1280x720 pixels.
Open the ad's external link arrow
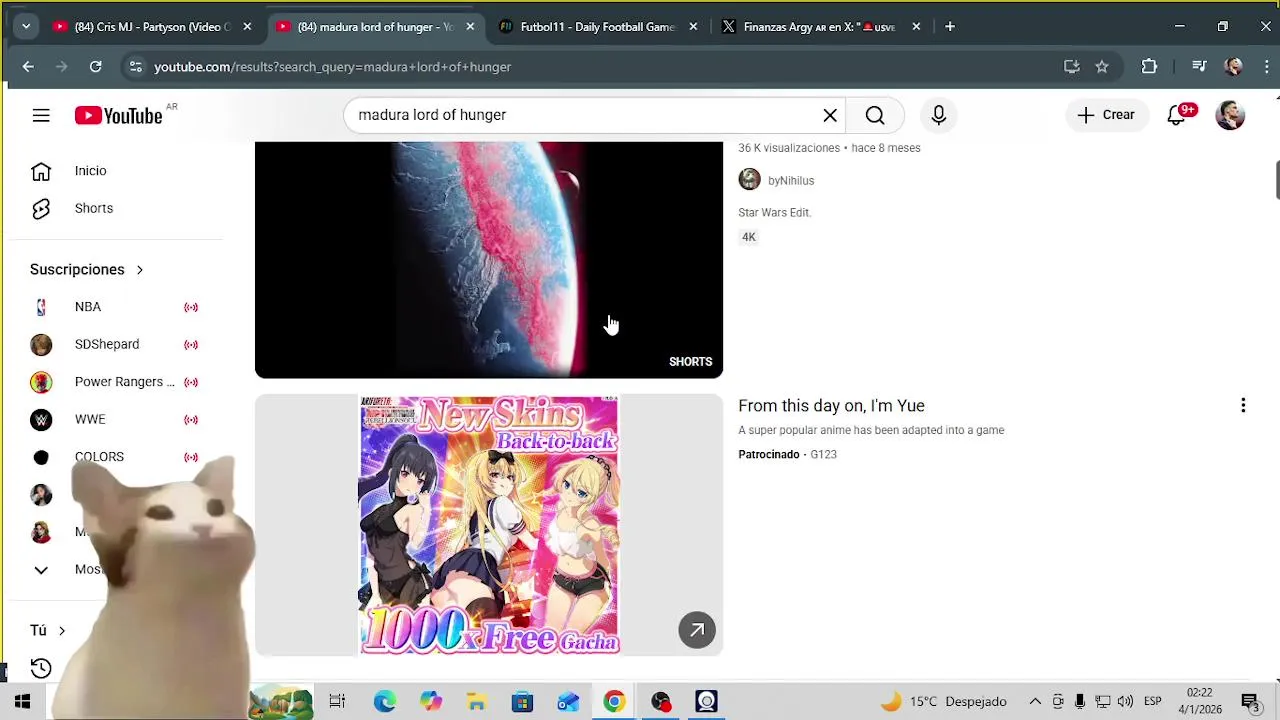pyautogui.click(x=697, y=630)
